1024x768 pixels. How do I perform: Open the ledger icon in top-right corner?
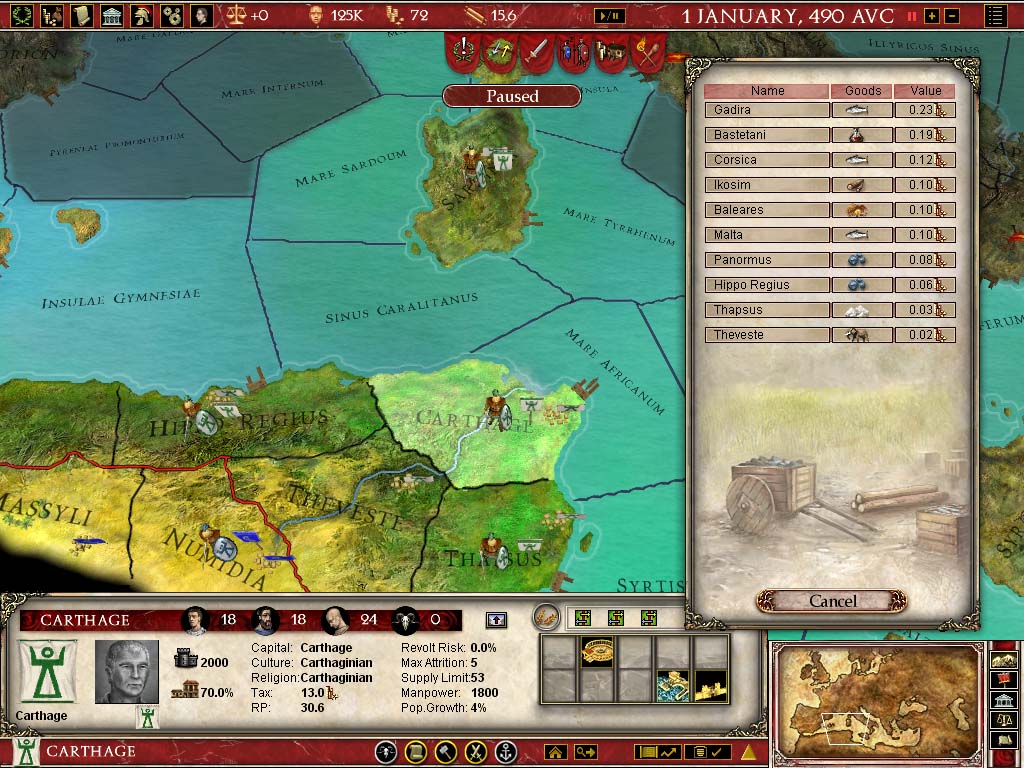996,15
